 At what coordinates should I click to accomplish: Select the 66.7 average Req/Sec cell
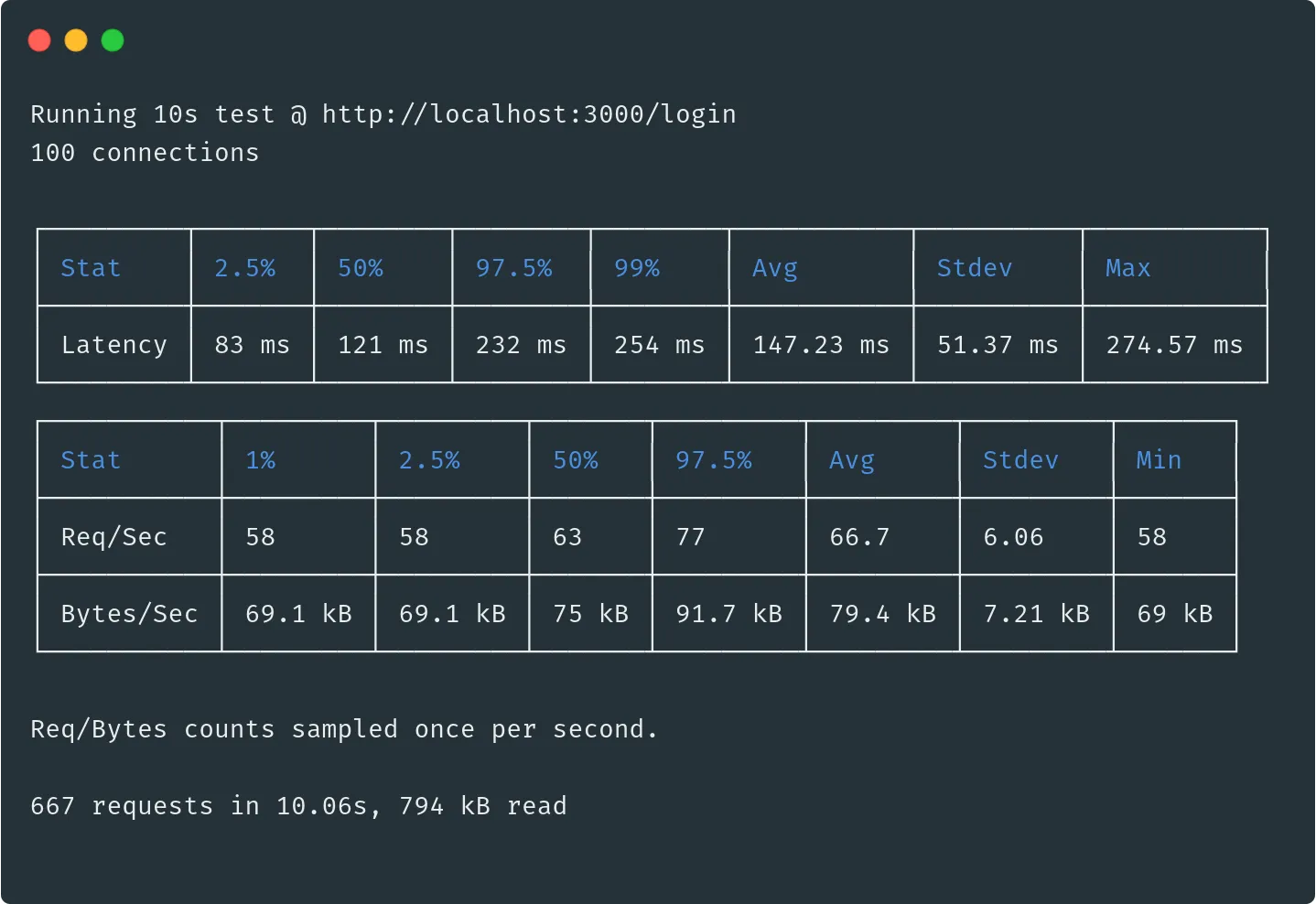point(859,537)
